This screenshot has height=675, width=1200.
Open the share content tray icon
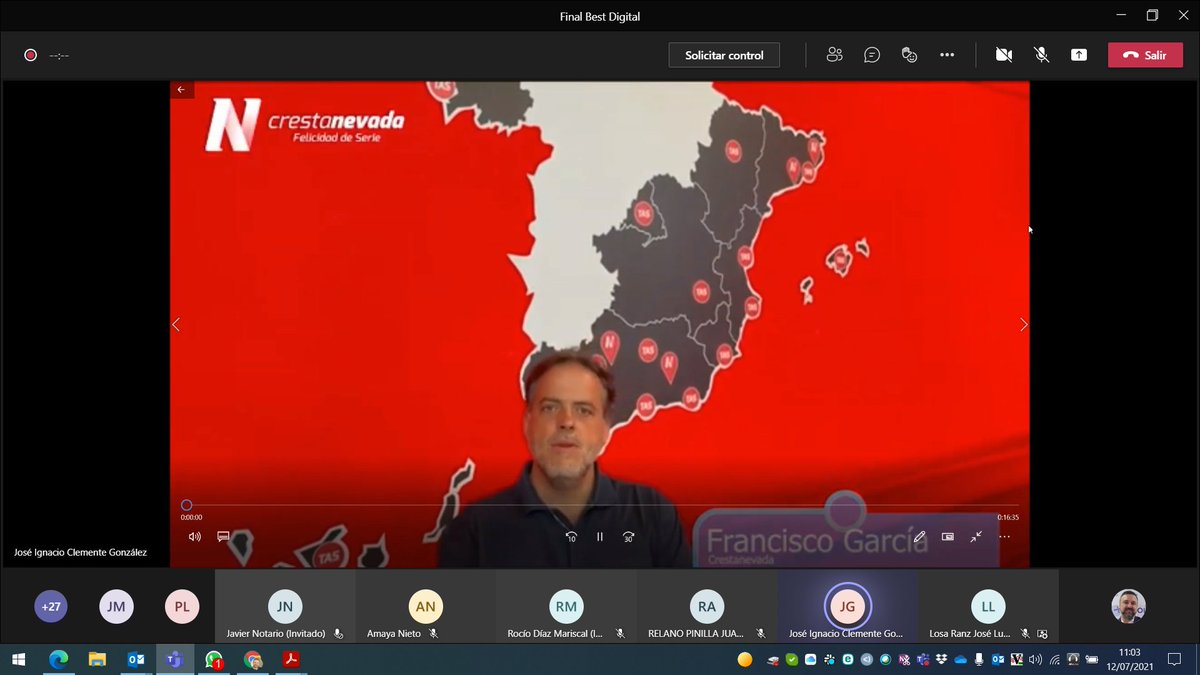pyautogui.click(x=1079, y=55)
